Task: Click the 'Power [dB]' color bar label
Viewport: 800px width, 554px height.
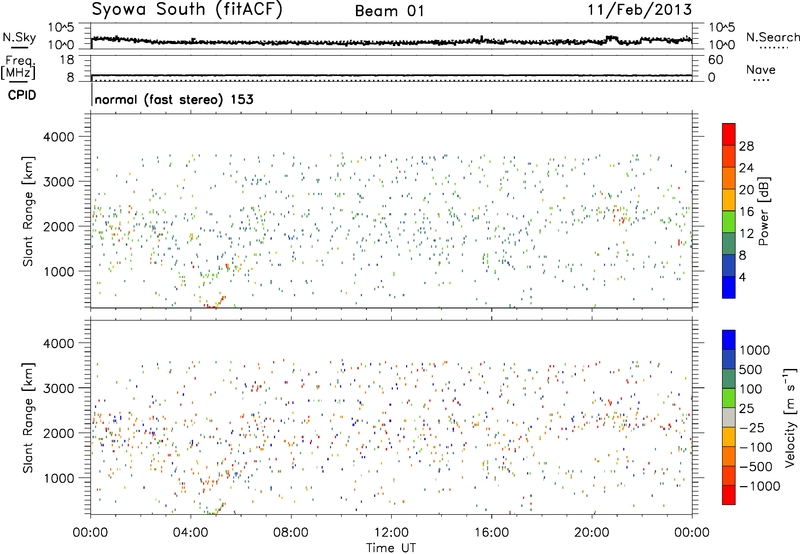Action: [x=764, y=211]
